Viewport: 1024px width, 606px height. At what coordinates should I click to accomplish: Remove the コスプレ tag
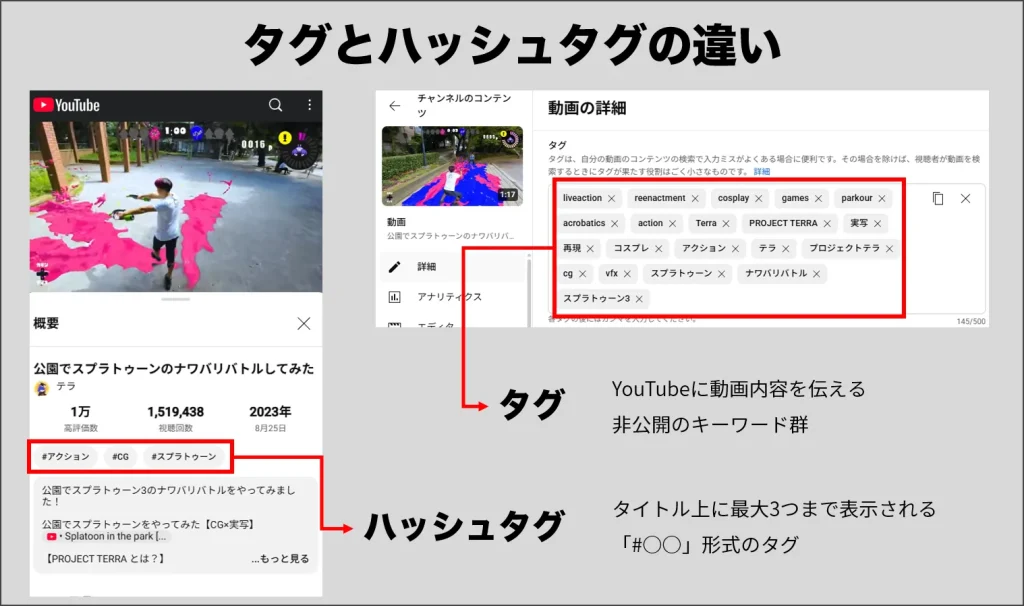(658, 249)
